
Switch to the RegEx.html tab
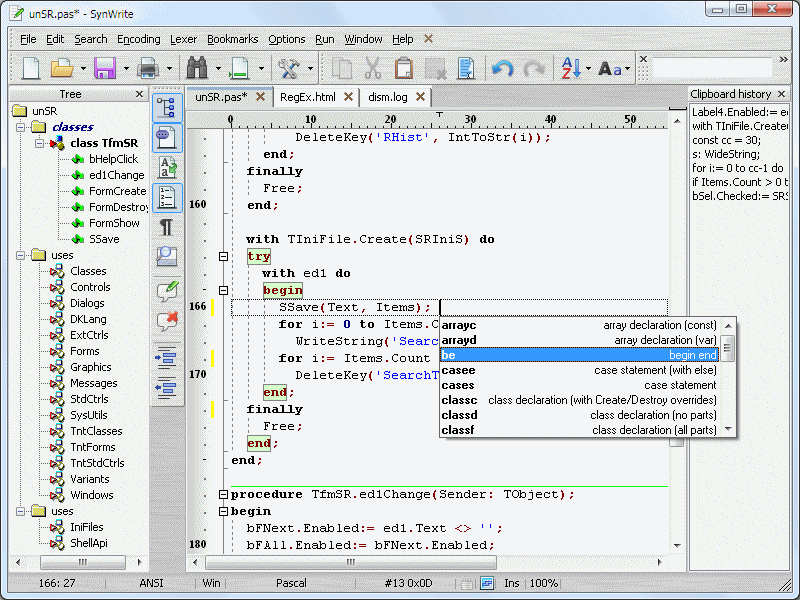point(308,97)
